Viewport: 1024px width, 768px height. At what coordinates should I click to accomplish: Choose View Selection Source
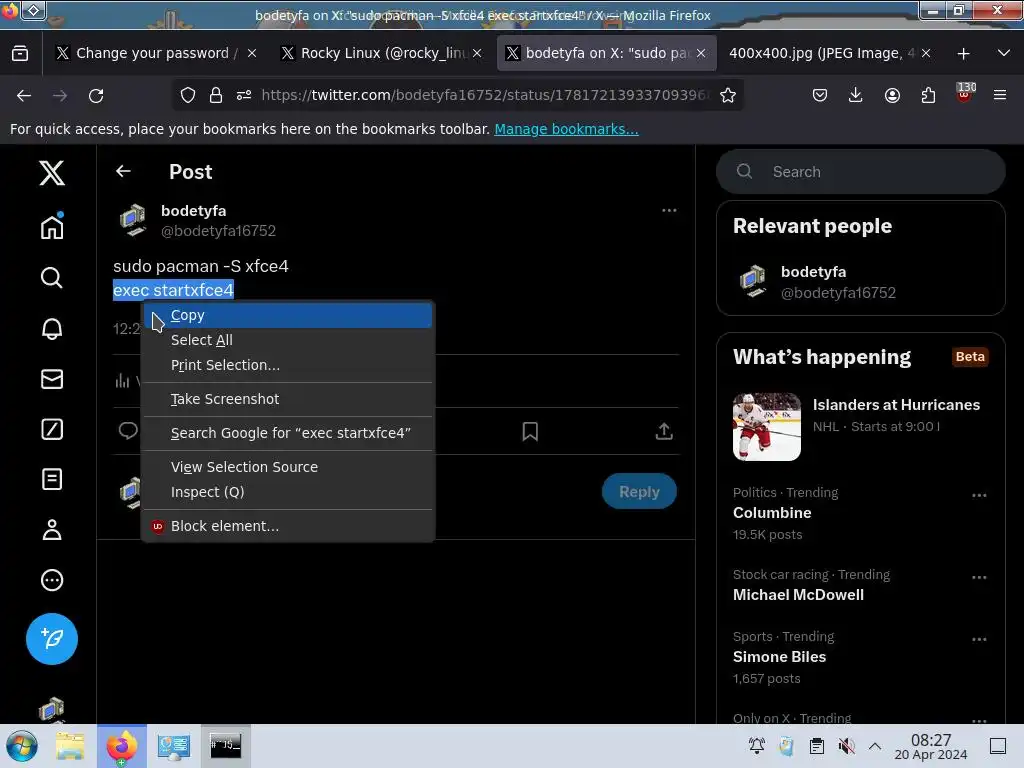[x=287, y=467]
